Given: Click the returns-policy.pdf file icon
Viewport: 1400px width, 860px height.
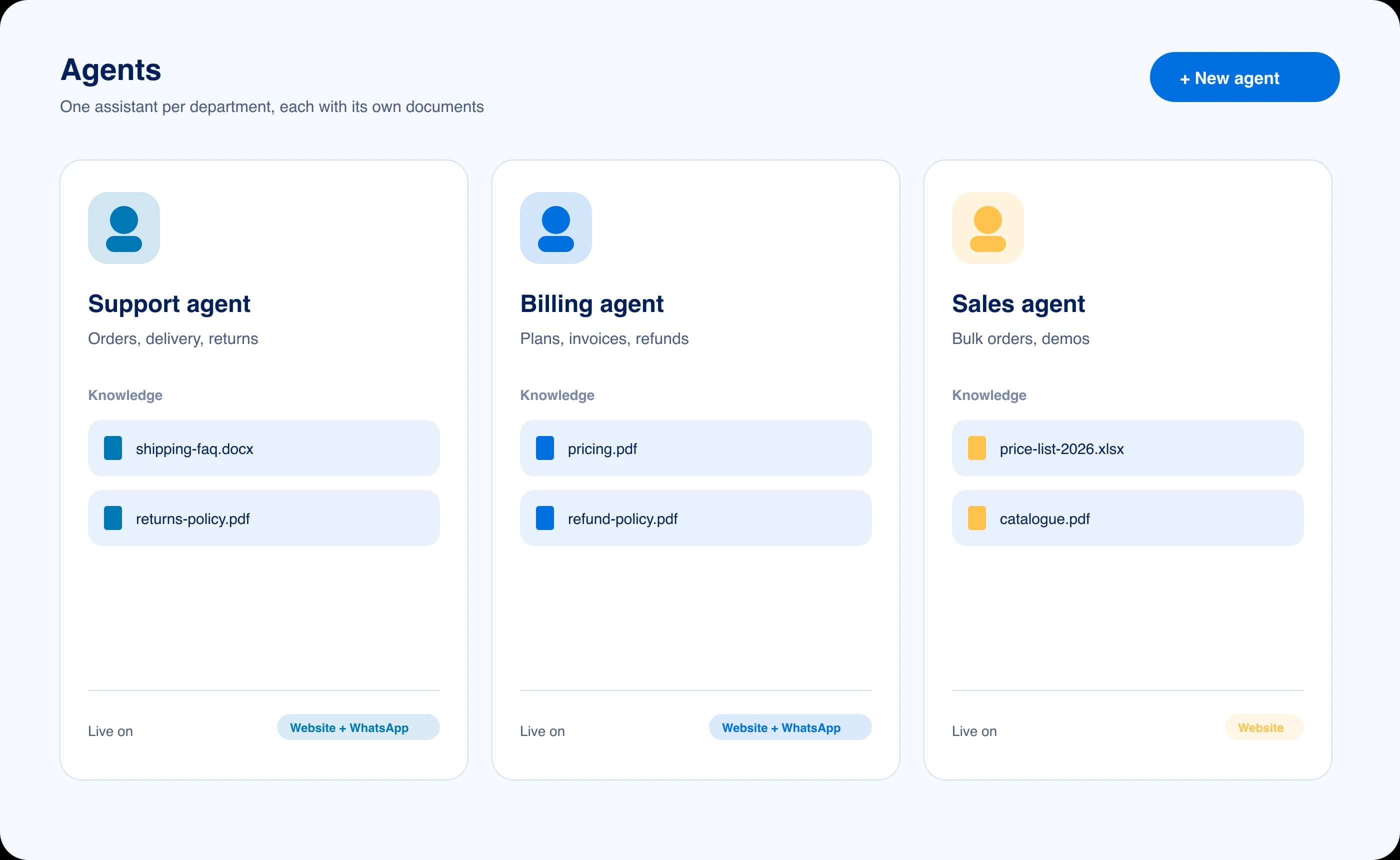Looking at the screenshot, I should pos(112,518).
